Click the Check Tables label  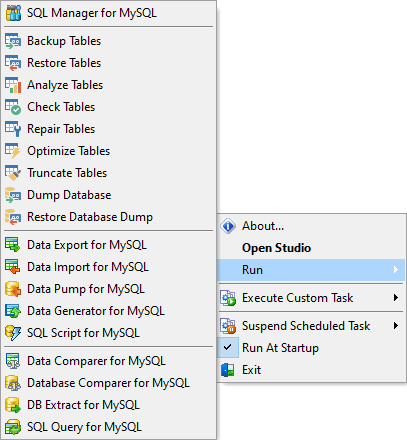[x=61, y=107]
